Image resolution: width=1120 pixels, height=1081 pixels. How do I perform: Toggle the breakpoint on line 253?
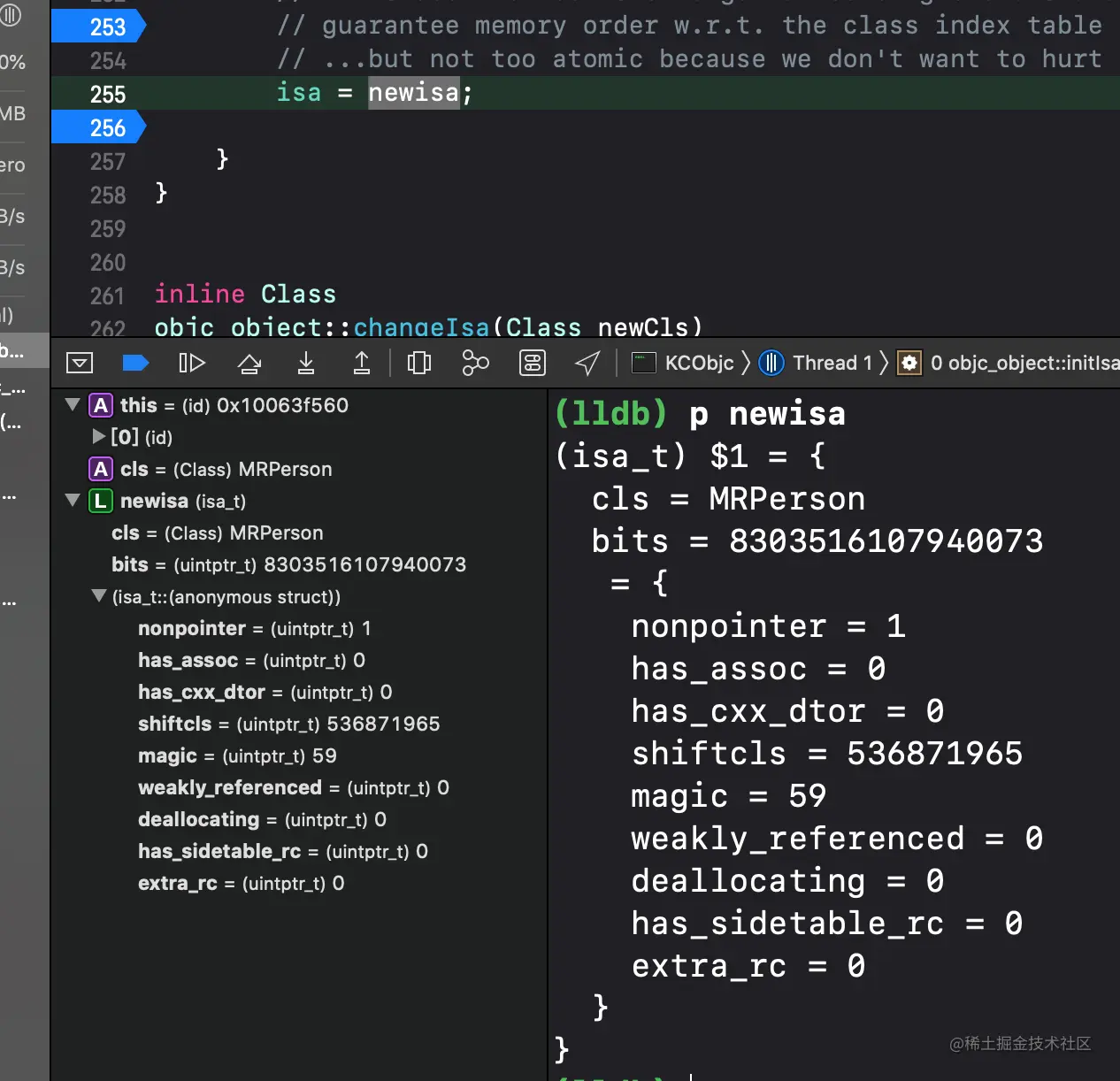coord(99,27)
